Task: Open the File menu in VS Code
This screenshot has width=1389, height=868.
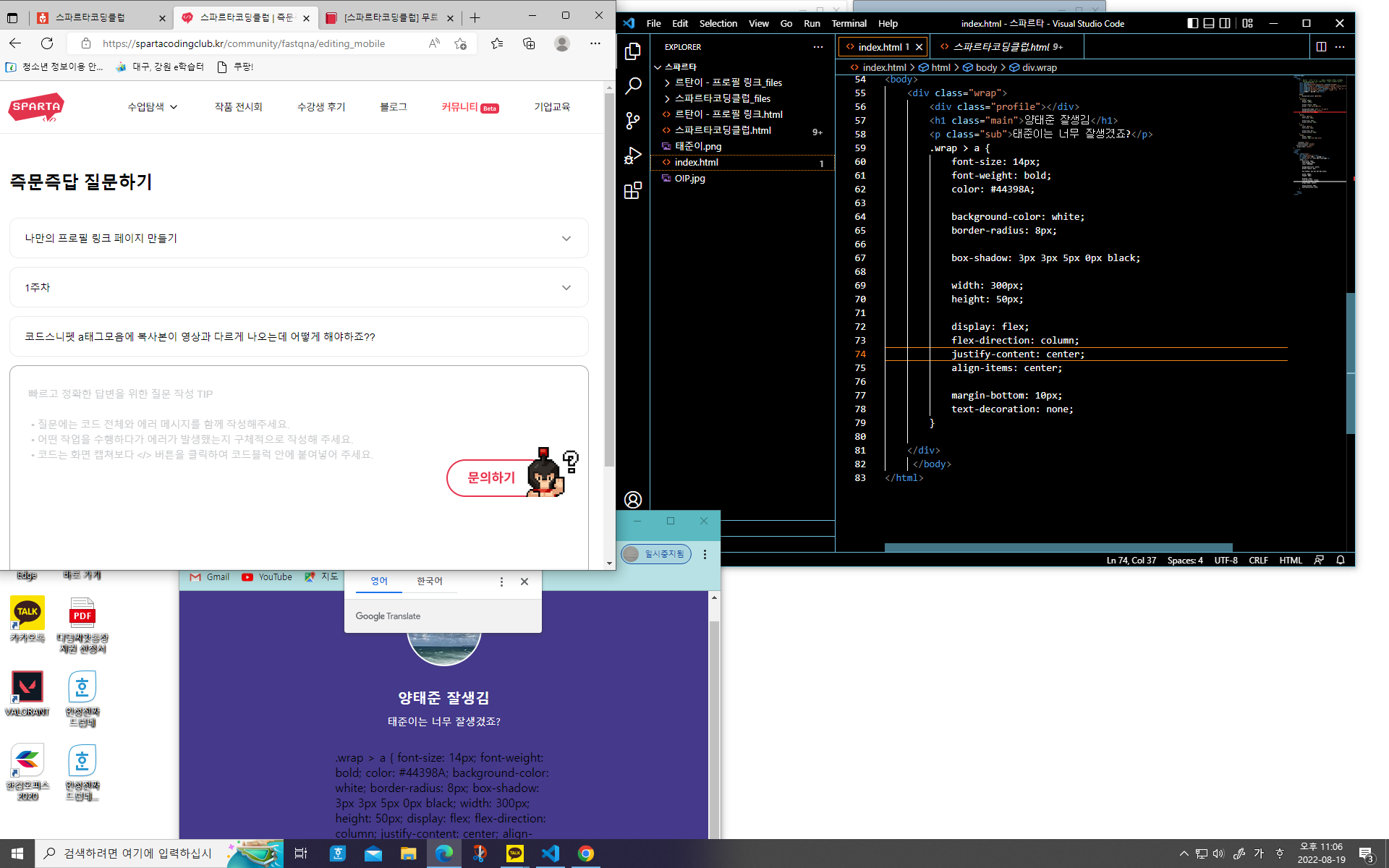Action: click(x=653, y=23)
